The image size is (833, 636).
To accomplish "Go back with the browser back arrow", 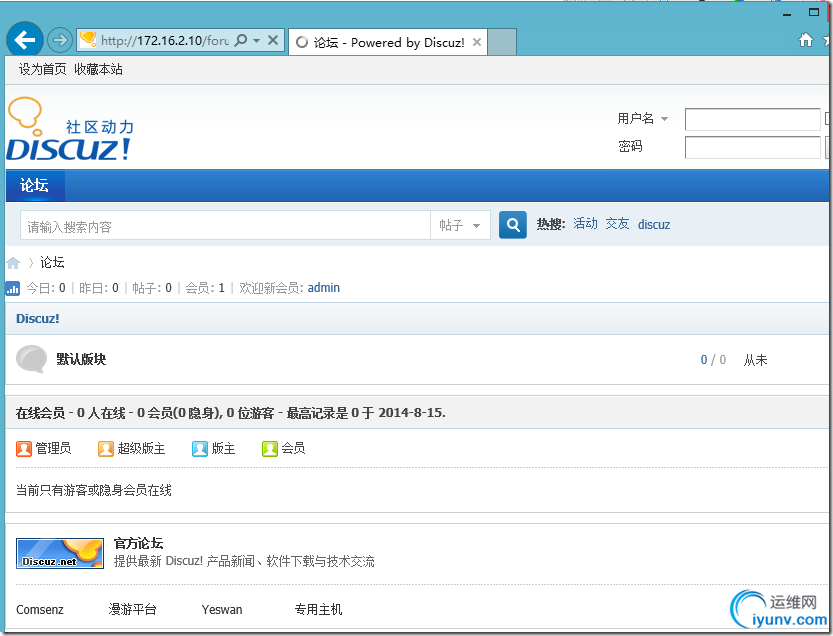I will [x=24, y=39].
